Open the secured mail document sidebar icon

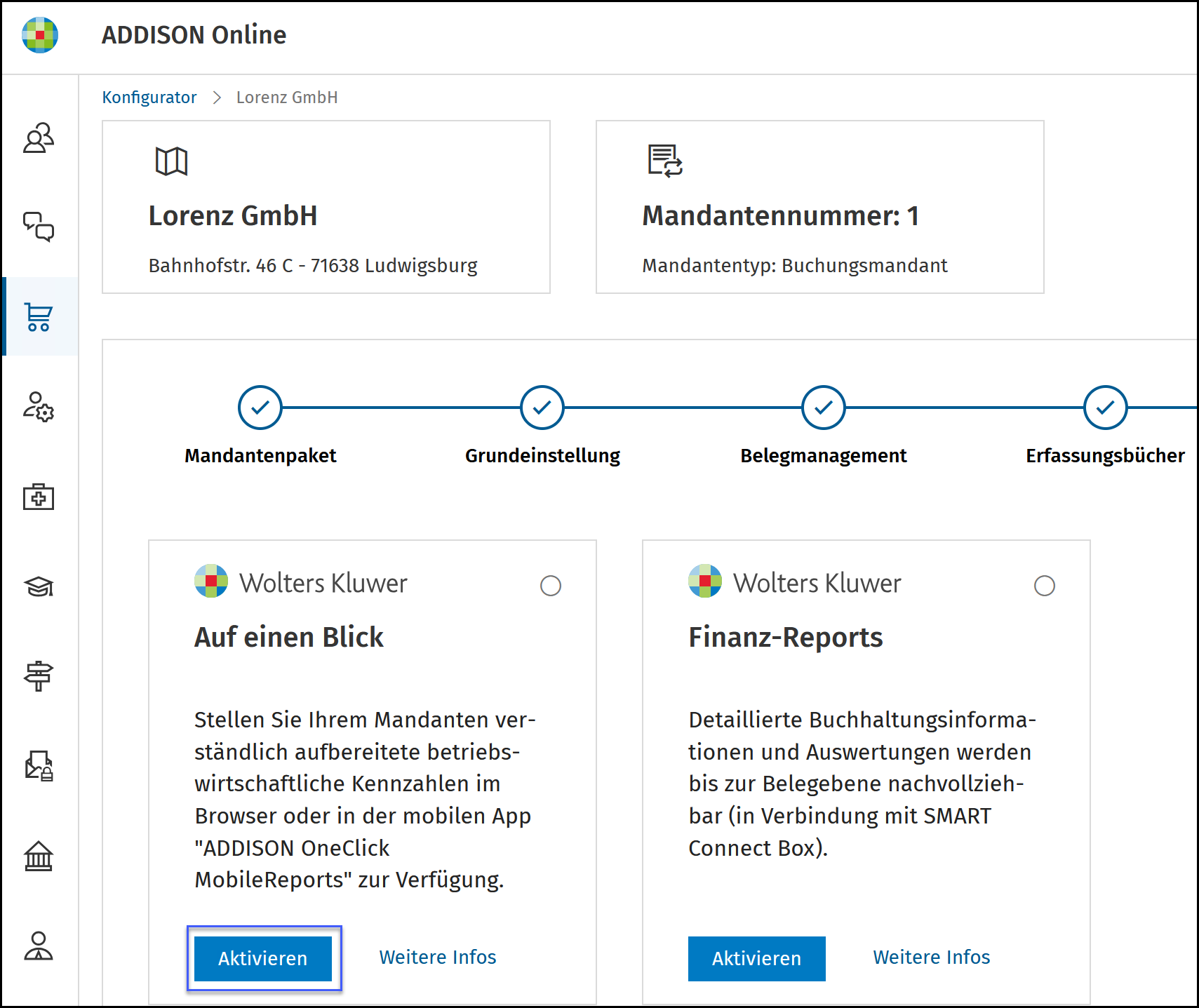pos(39,766)
